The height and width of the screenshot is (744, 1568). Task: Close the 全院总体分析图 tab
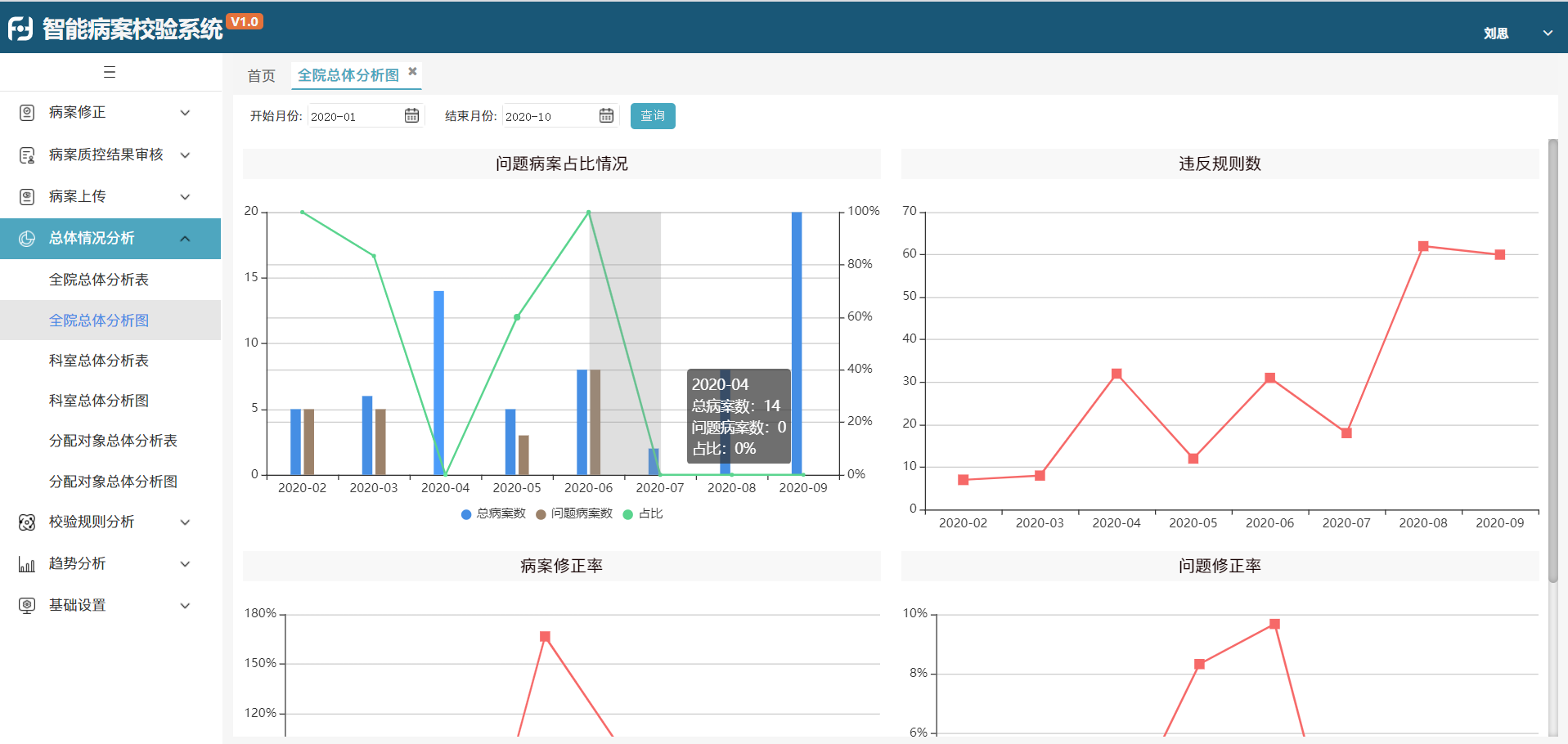point(412,71)
